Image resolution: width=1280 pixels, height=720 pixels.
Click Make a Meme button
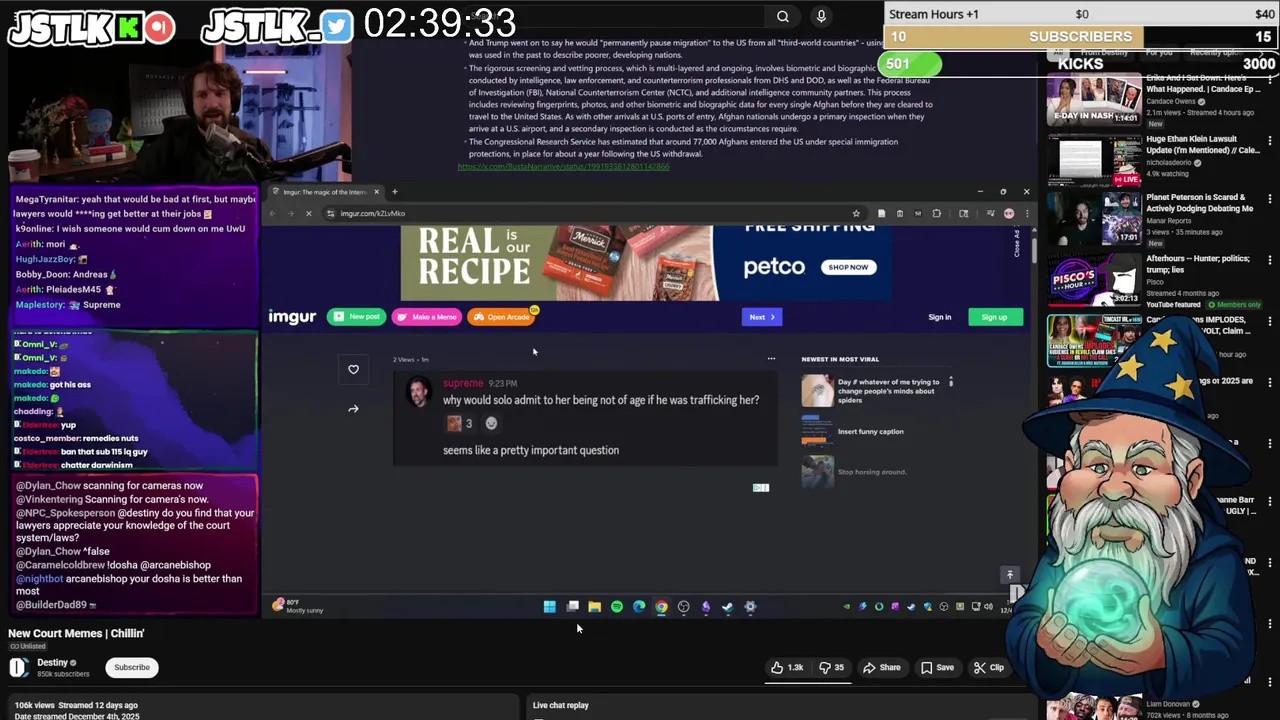tap(427, 317)
